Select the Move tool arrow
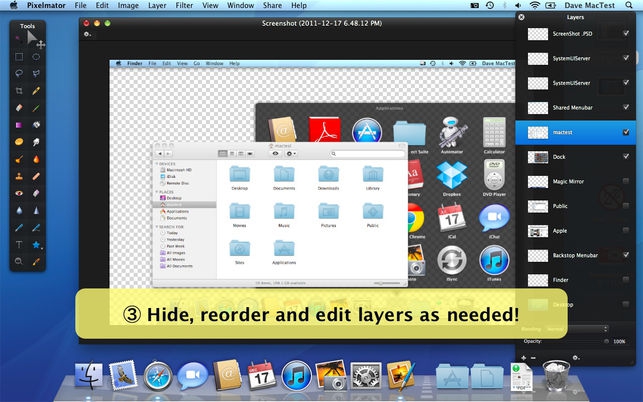The width and height of the screenshot is (643, 402). click(32, 38)
